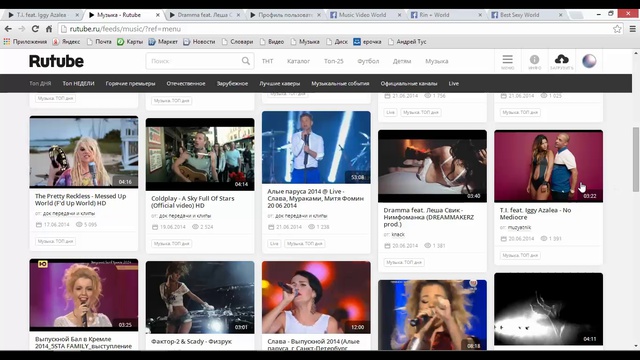Switch to Профиль пользователя tab
This screenshot has width=640, height=360.
(285, 15)
